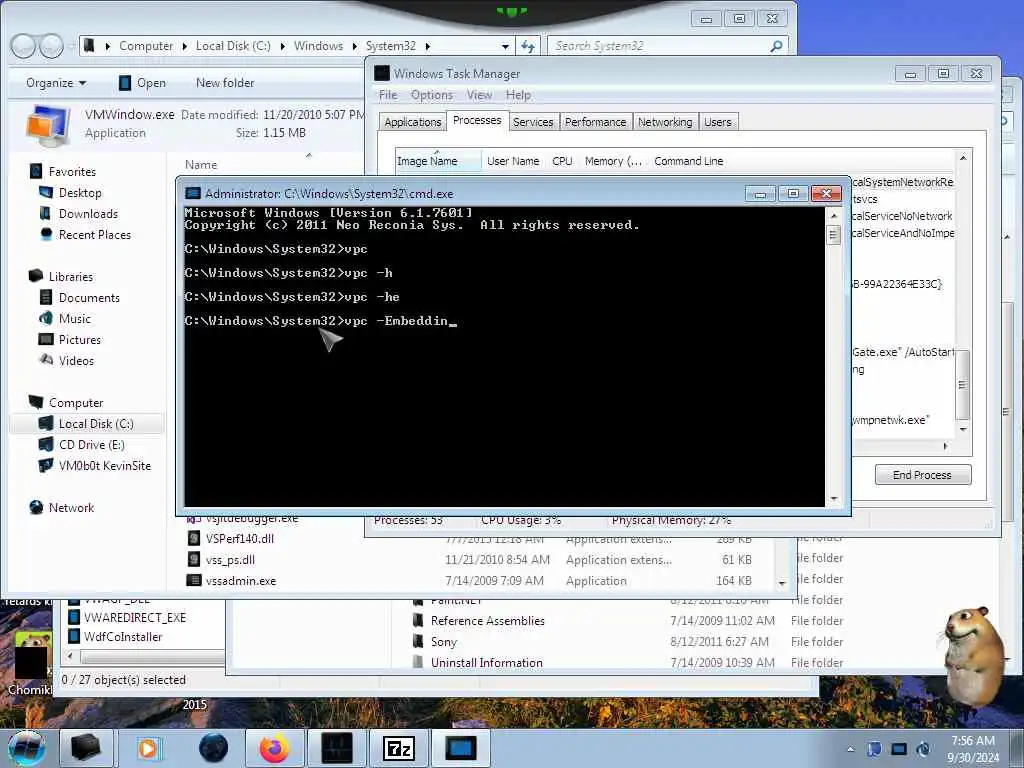Click the Recent Places icon
This screenshot has width=1024, height=768.
pos(46,234)
